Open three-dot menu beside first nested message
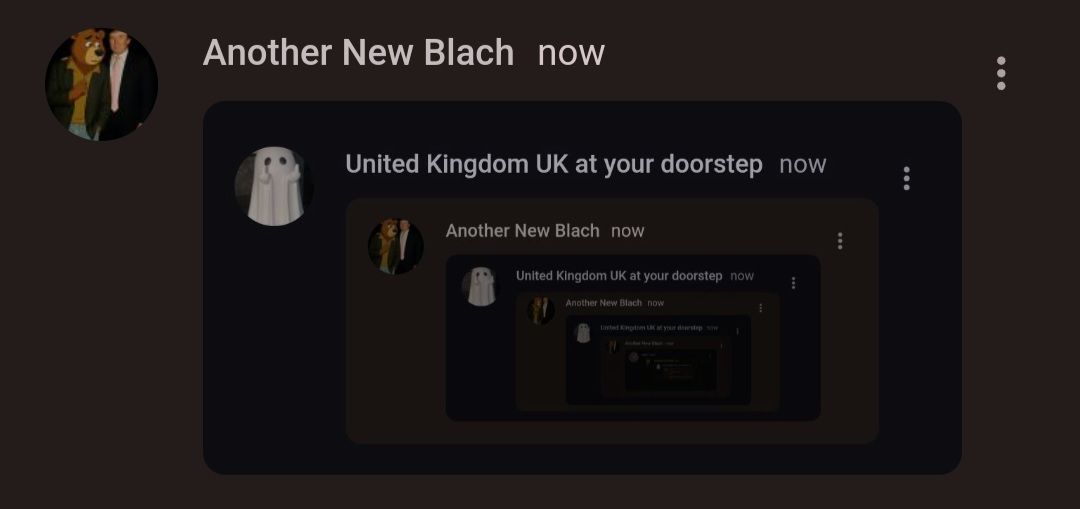 coord(906,178)
